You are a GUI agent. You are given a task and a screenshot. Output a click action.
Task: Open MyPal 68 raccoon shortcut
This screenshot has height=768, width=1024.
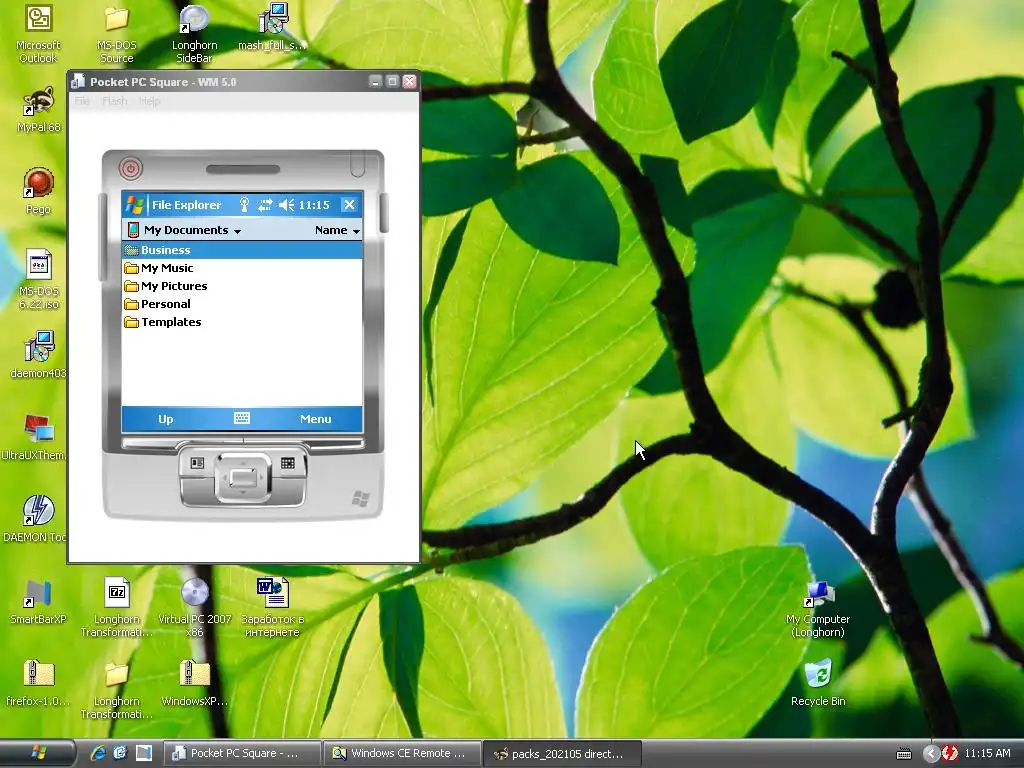[x=38, y=110]
